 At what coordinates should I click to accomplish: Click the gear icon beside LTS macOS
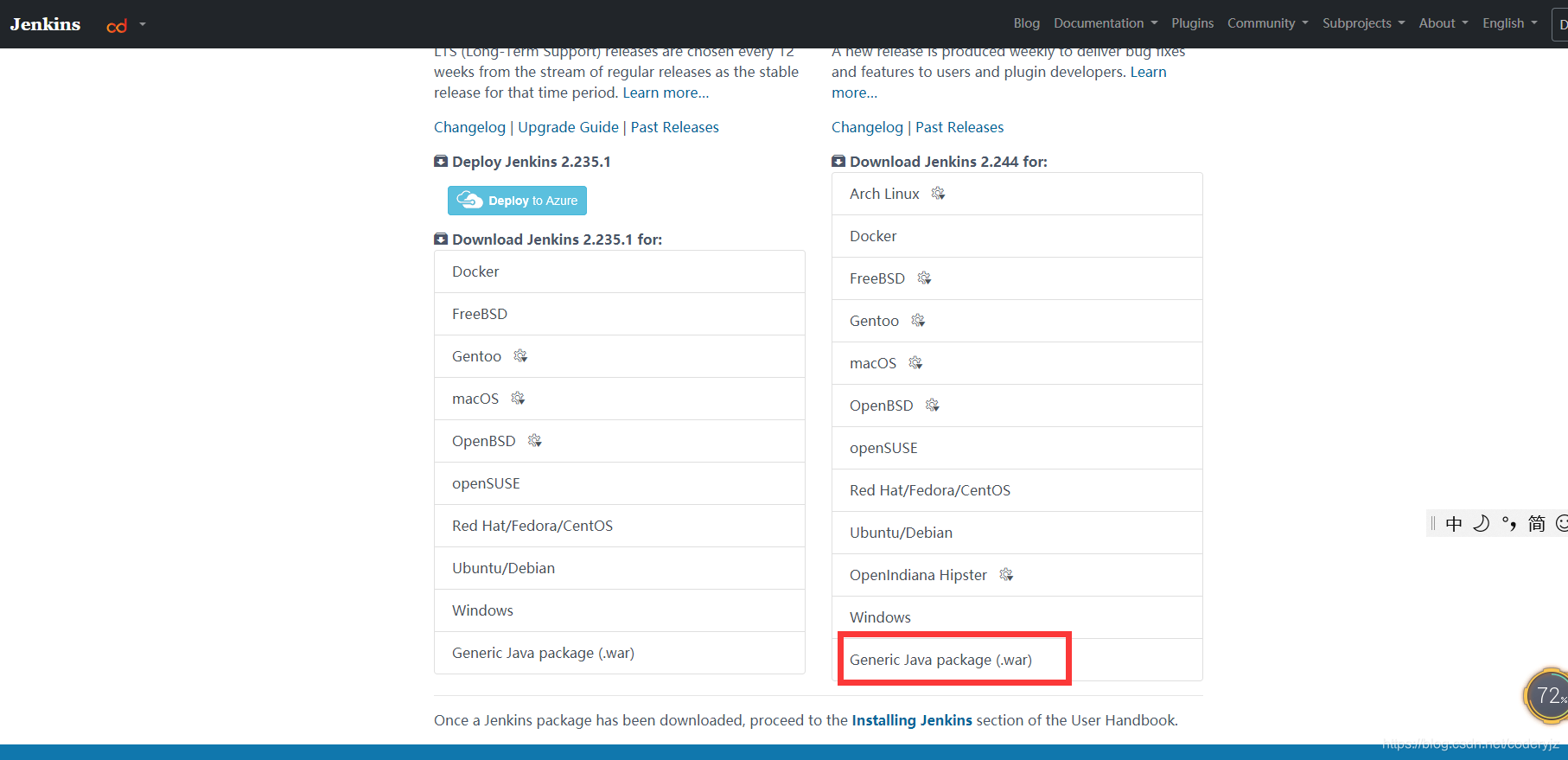point(518,399)
